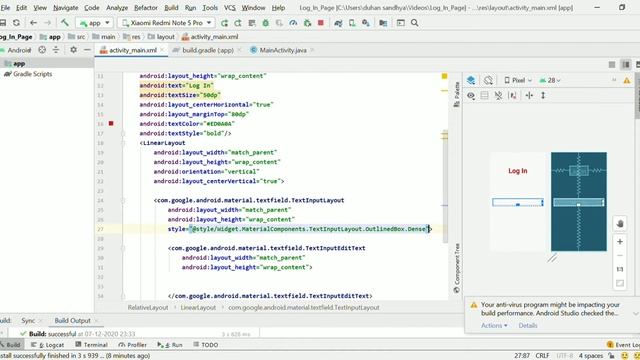Click the Apply Changes and Restart Activity icon
The width and height of the screenshot is (640, 360).
238,23
